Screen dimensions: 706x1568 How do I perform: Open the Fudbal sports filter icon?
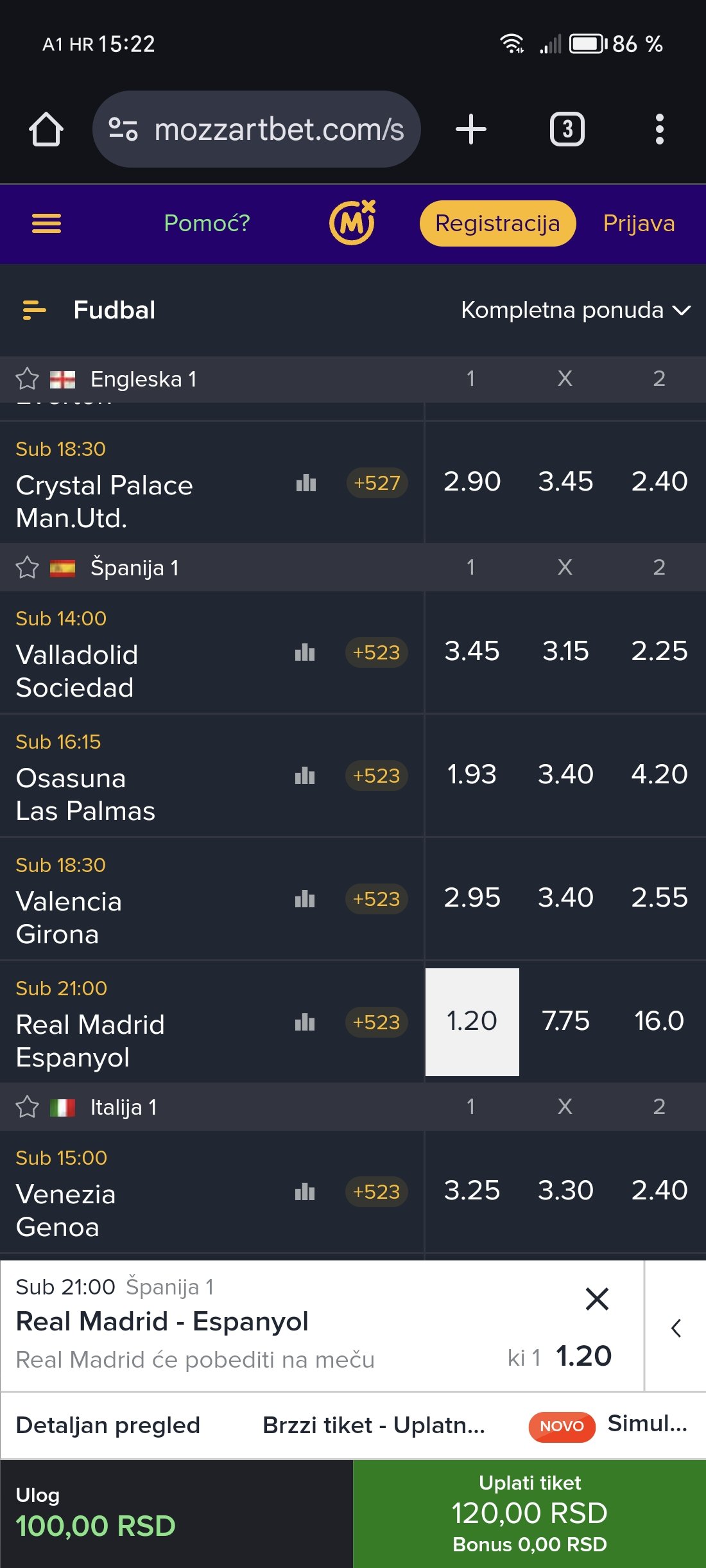click(34, 310)
